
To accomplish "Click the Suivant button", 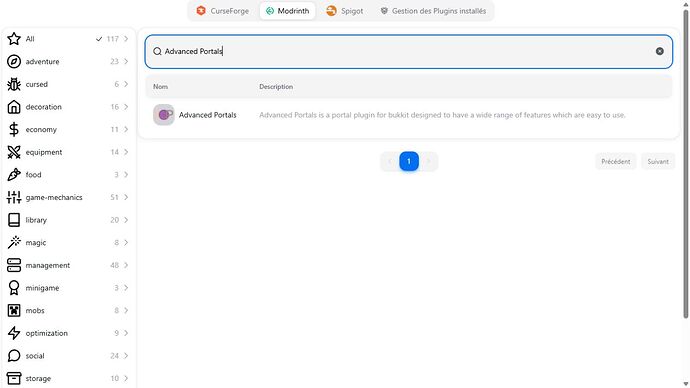I will [658, 161].
